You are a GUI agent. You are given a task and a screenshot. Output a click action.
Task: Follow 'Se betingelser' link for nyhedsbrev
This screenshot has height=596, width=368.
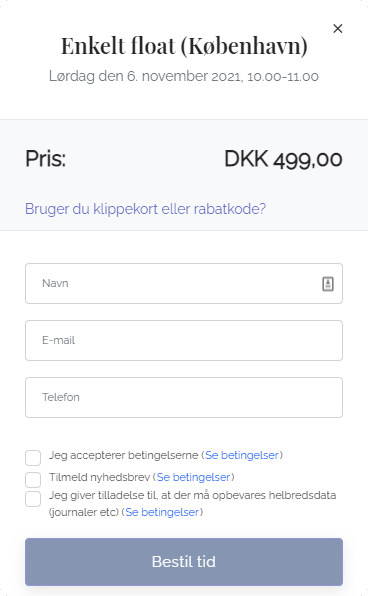194,477
